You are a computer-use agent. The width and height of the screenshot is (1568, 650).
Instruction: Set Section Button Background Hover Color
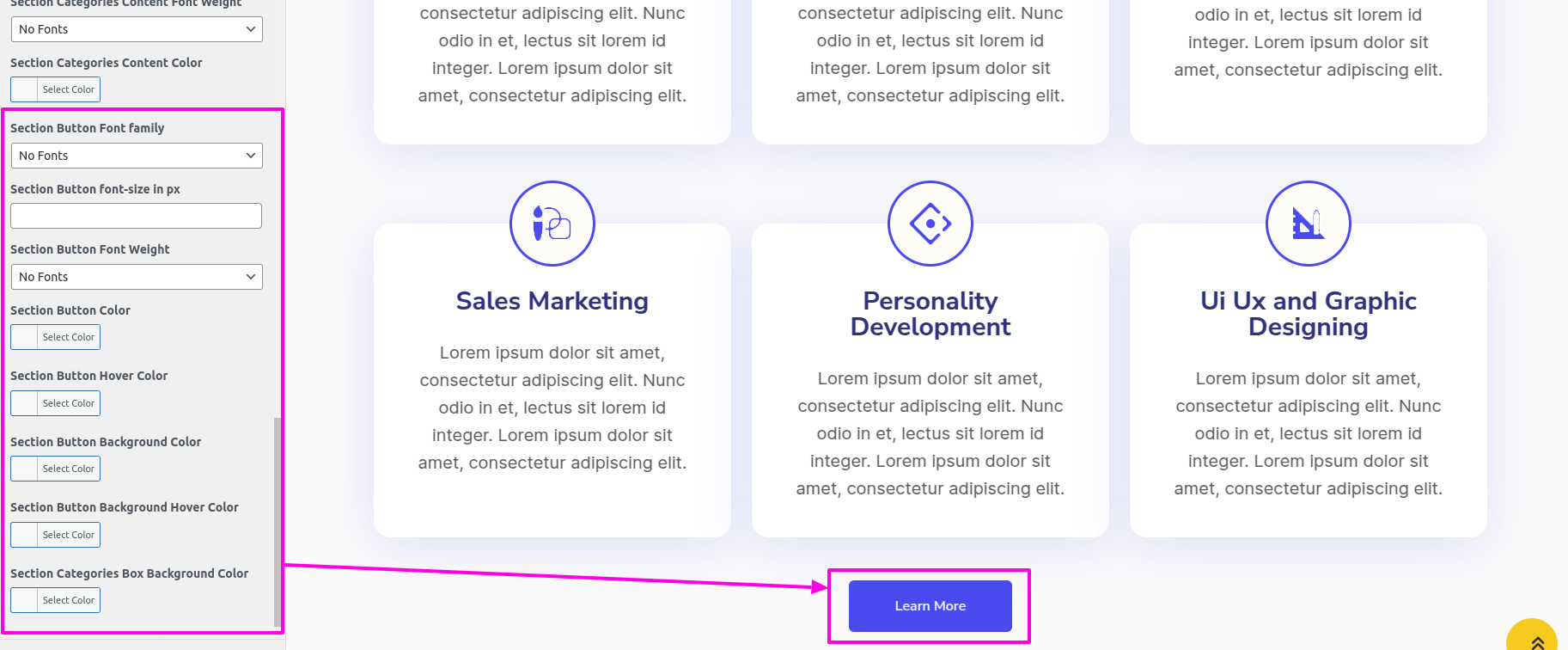tap(56, 535)
